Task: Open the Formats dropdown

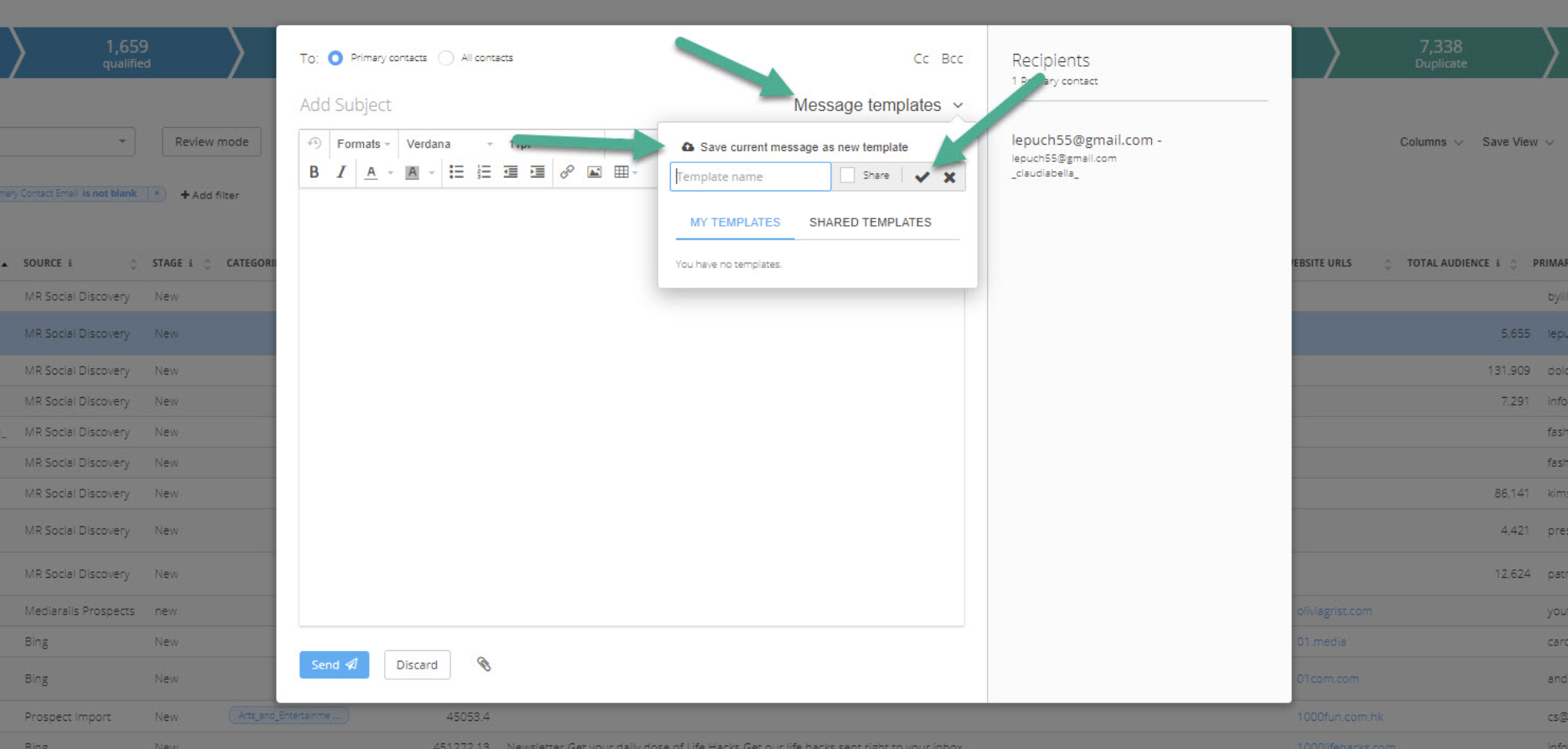Action: tap(362, 144)
